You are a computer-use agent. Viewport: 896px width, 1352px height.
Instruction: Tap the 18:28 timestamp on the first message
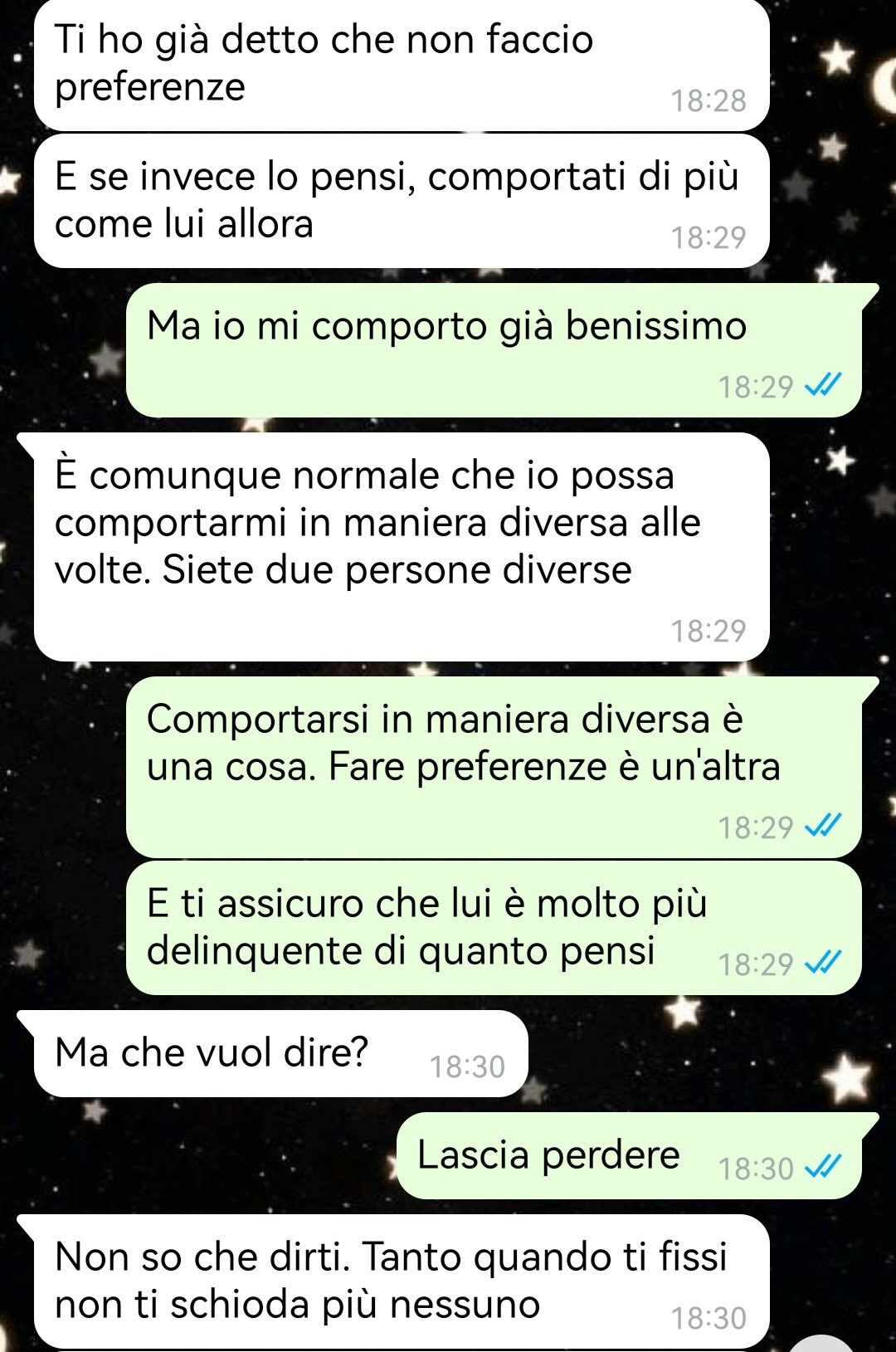click(x=709, y=100)
